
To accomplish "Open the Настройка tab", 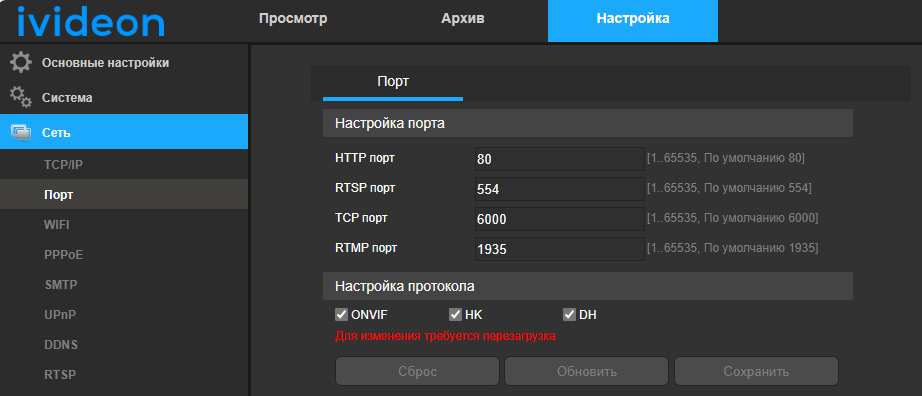I will pyautogui.click(x=633, y=21).
